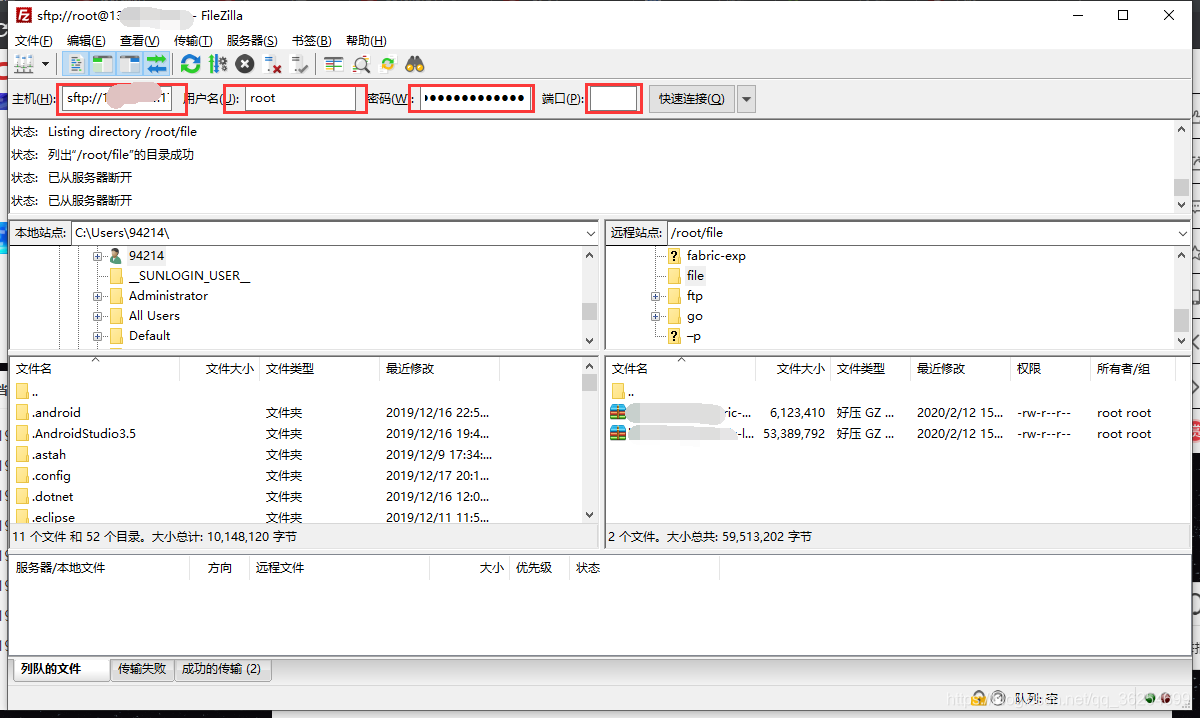Search files with binoculars icon
Screen dimensions: 1200x718
point(415,64)
